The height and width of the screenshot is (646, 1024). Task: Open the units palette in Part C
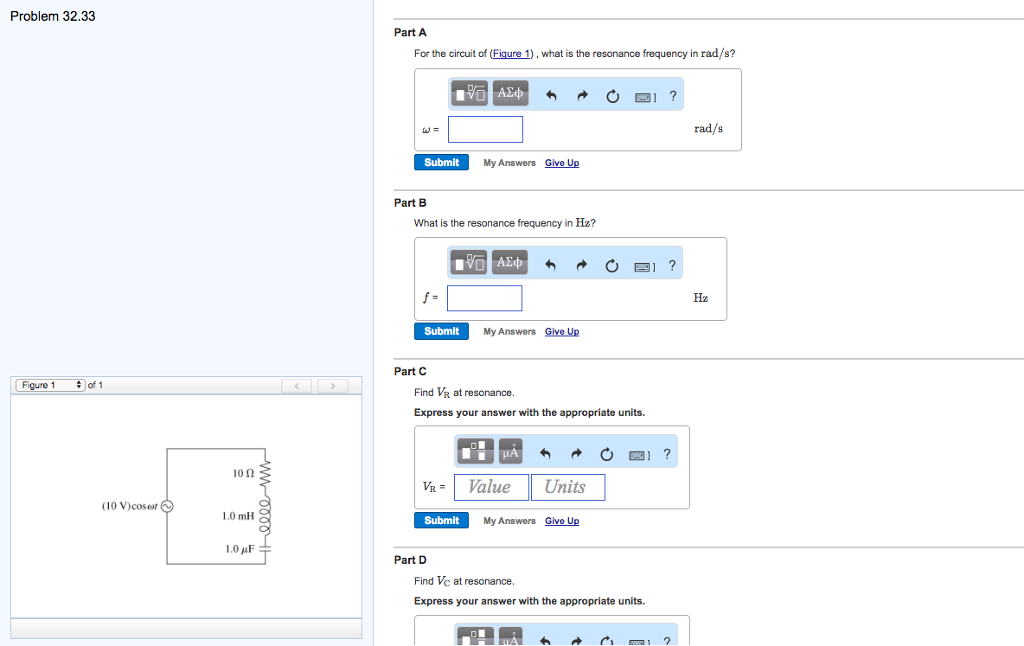click(x=509, y=451)
